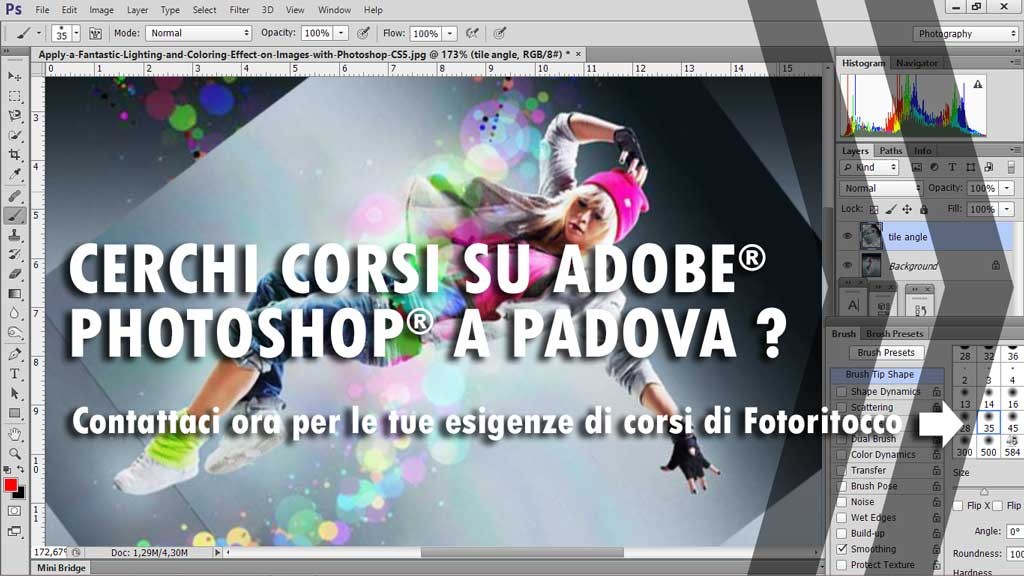Click Lock transparent pixels icon
Screen dimensions: 1024x576
click(x=874, y=210)
